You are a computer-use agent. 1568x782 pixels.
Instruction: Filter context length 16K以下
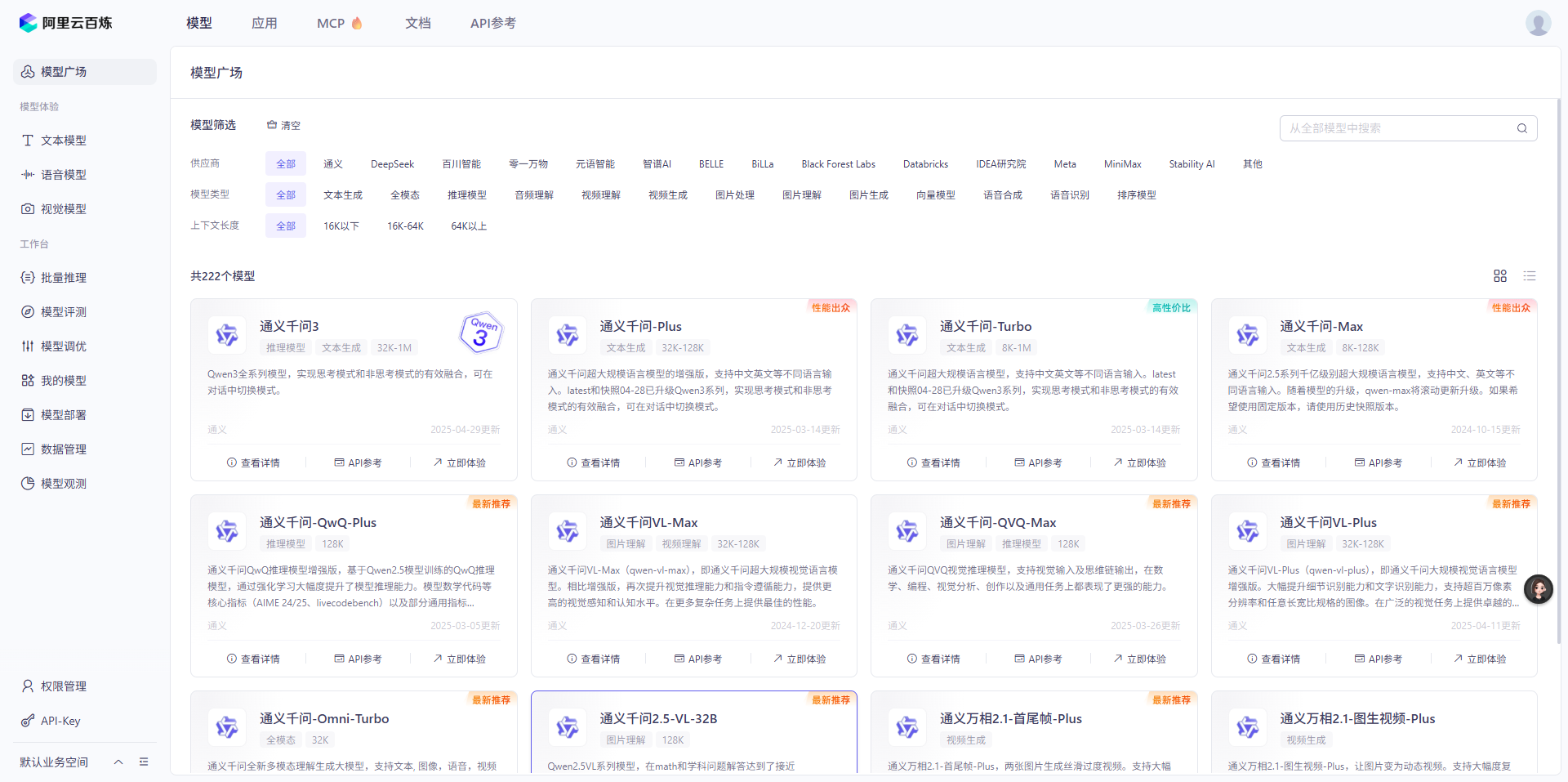pyautogui.click(x=341, y=226)
